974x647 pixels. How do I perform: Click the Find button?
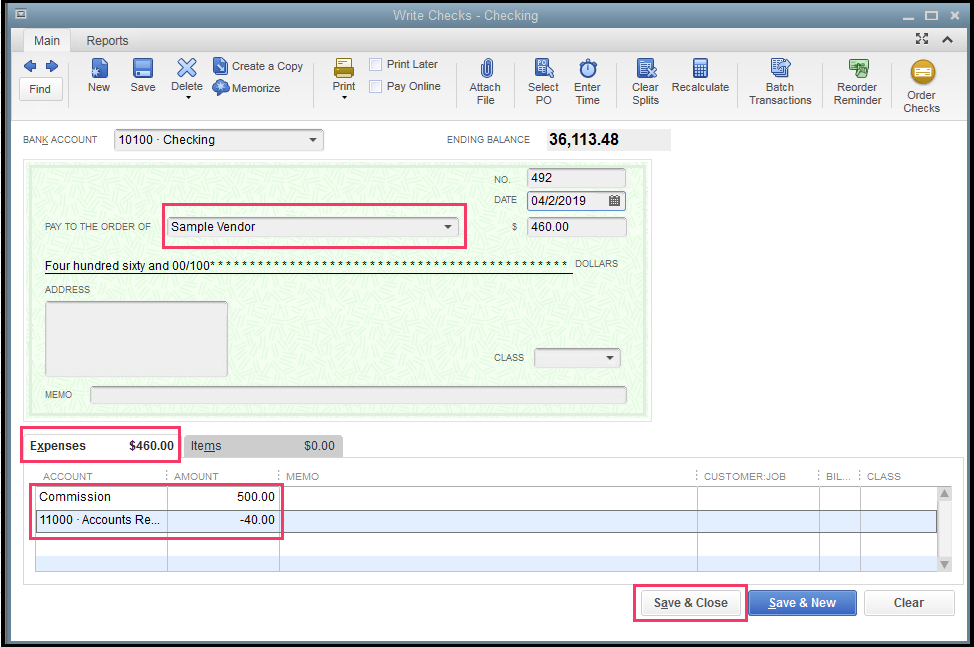pos(40,89)
